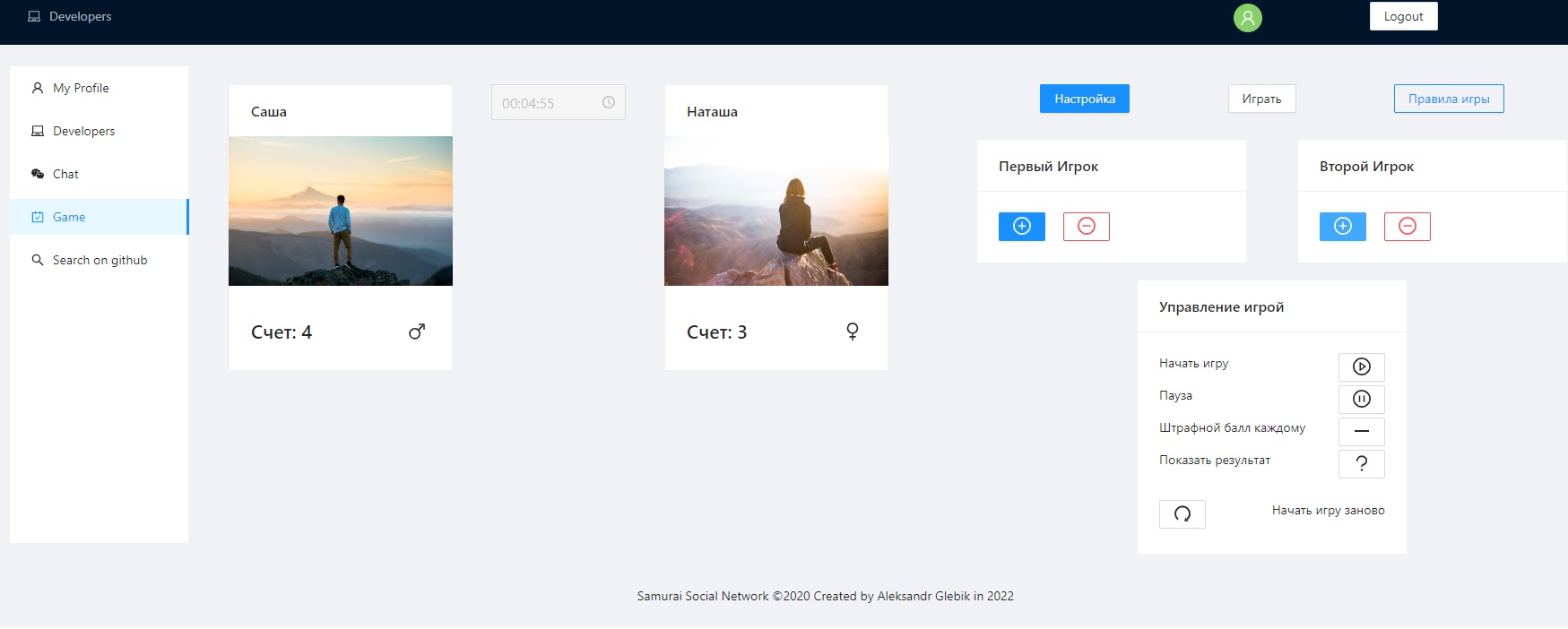Screen dimensions: 1568x629
Task: Click the green user avatar
Action: [1248, 18]
